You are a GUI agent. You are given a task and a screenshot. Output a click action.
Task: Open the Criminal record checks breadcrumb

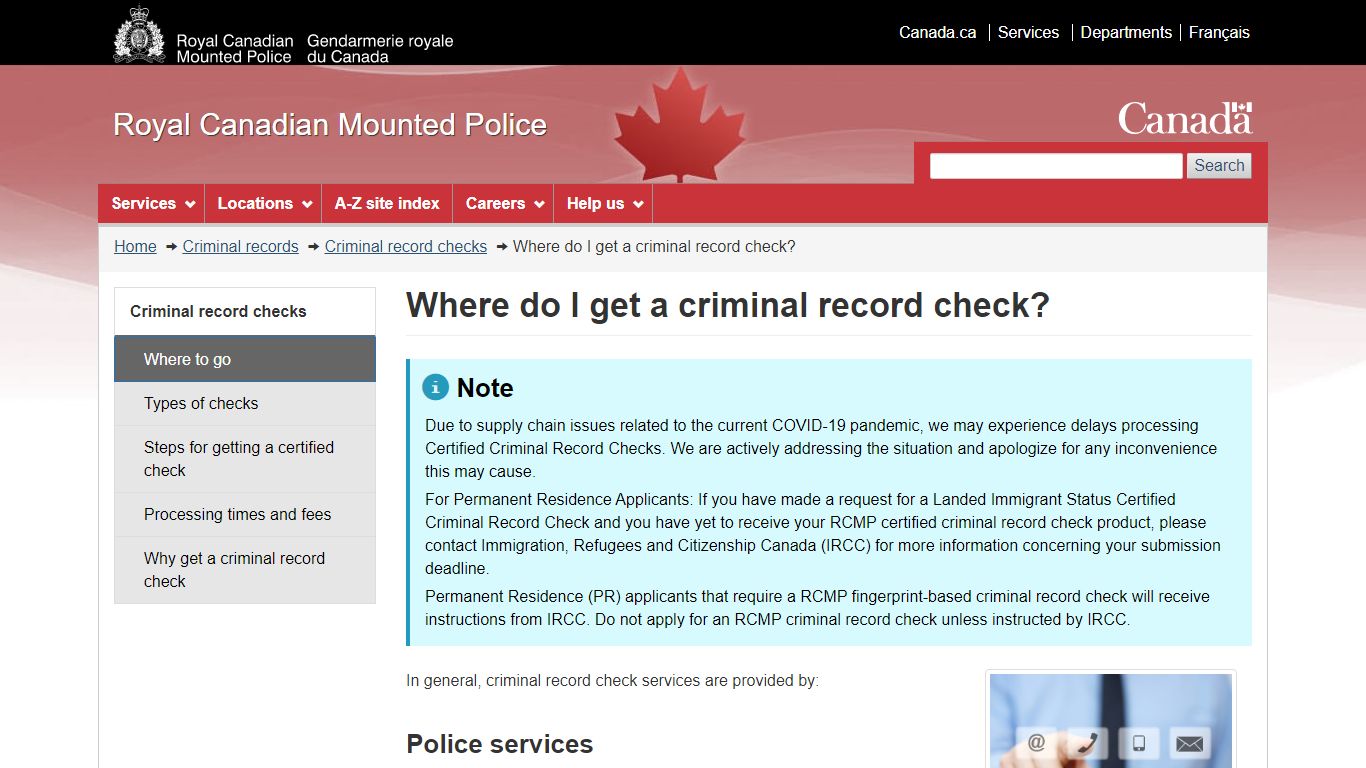[x=405, y=246]
